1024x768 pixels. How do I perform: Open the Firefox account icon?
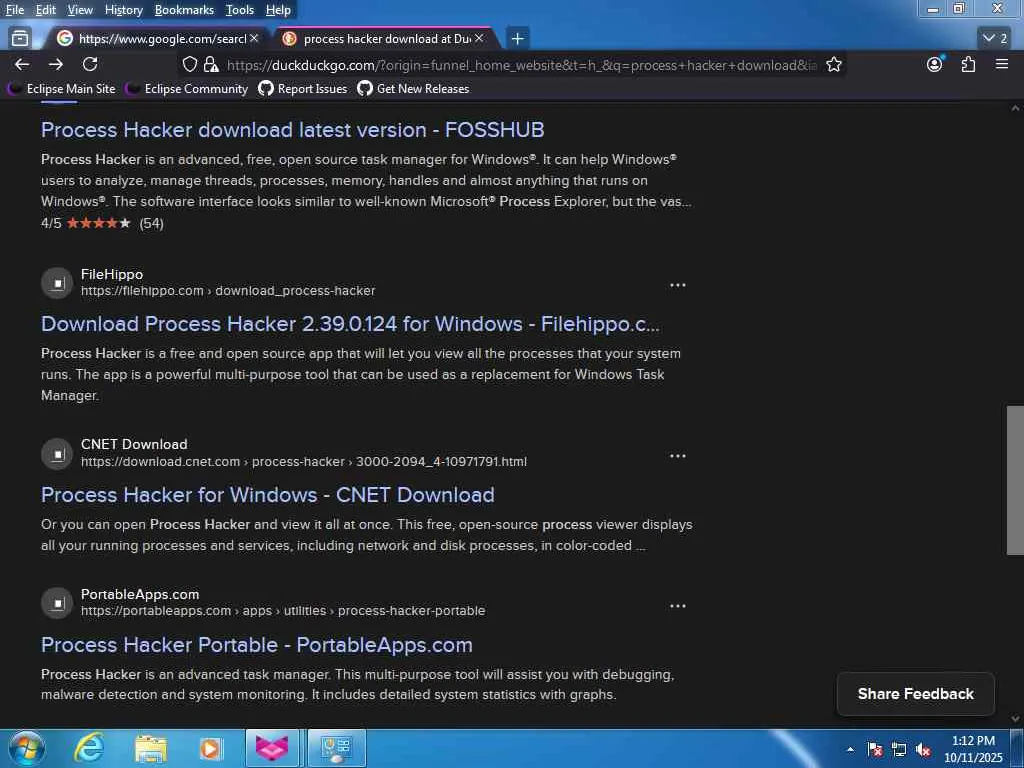[935, 65]
